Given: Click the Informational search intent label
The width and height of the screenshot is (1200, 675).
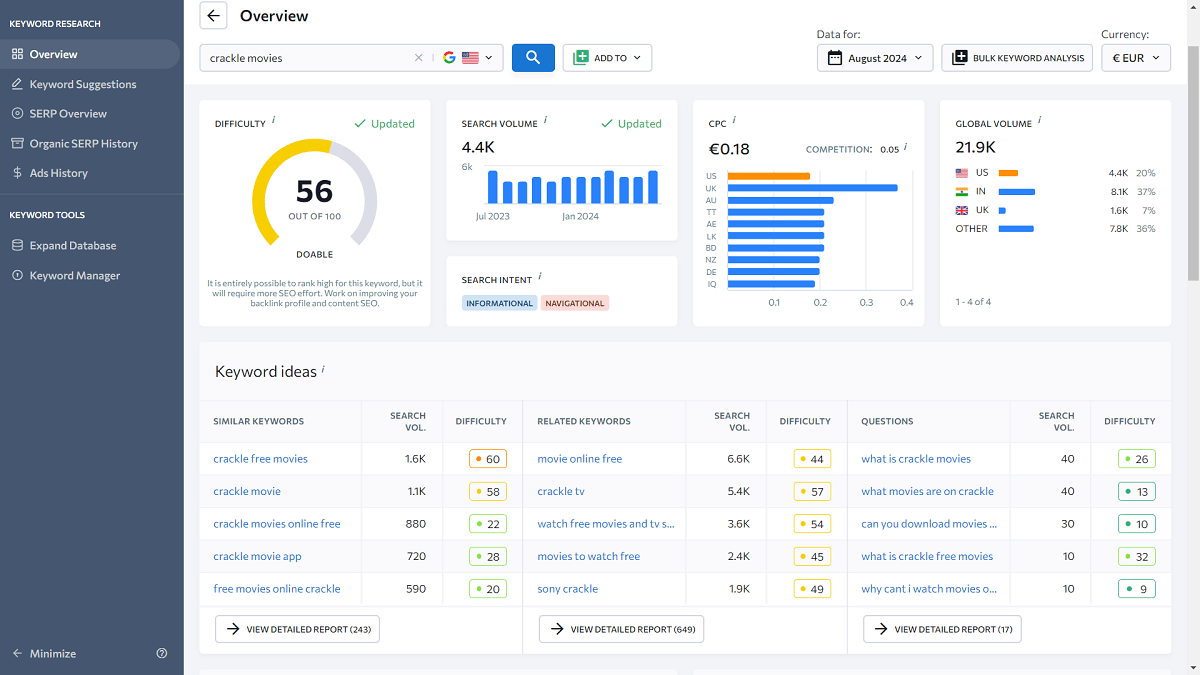Looking at the screenshot, I should tap(499, 302).
